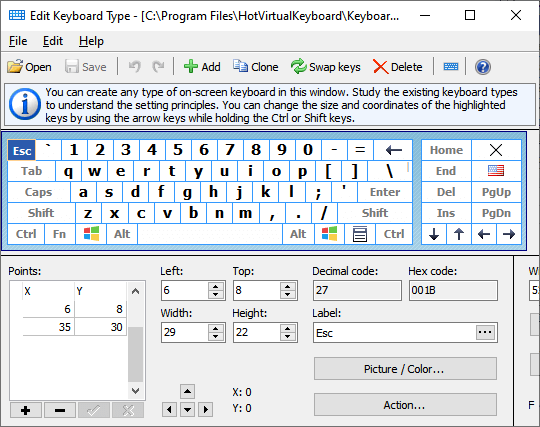Screen dimensions: 540x427
Task: Open the Edit menu
Action: [x=53, y=41]
